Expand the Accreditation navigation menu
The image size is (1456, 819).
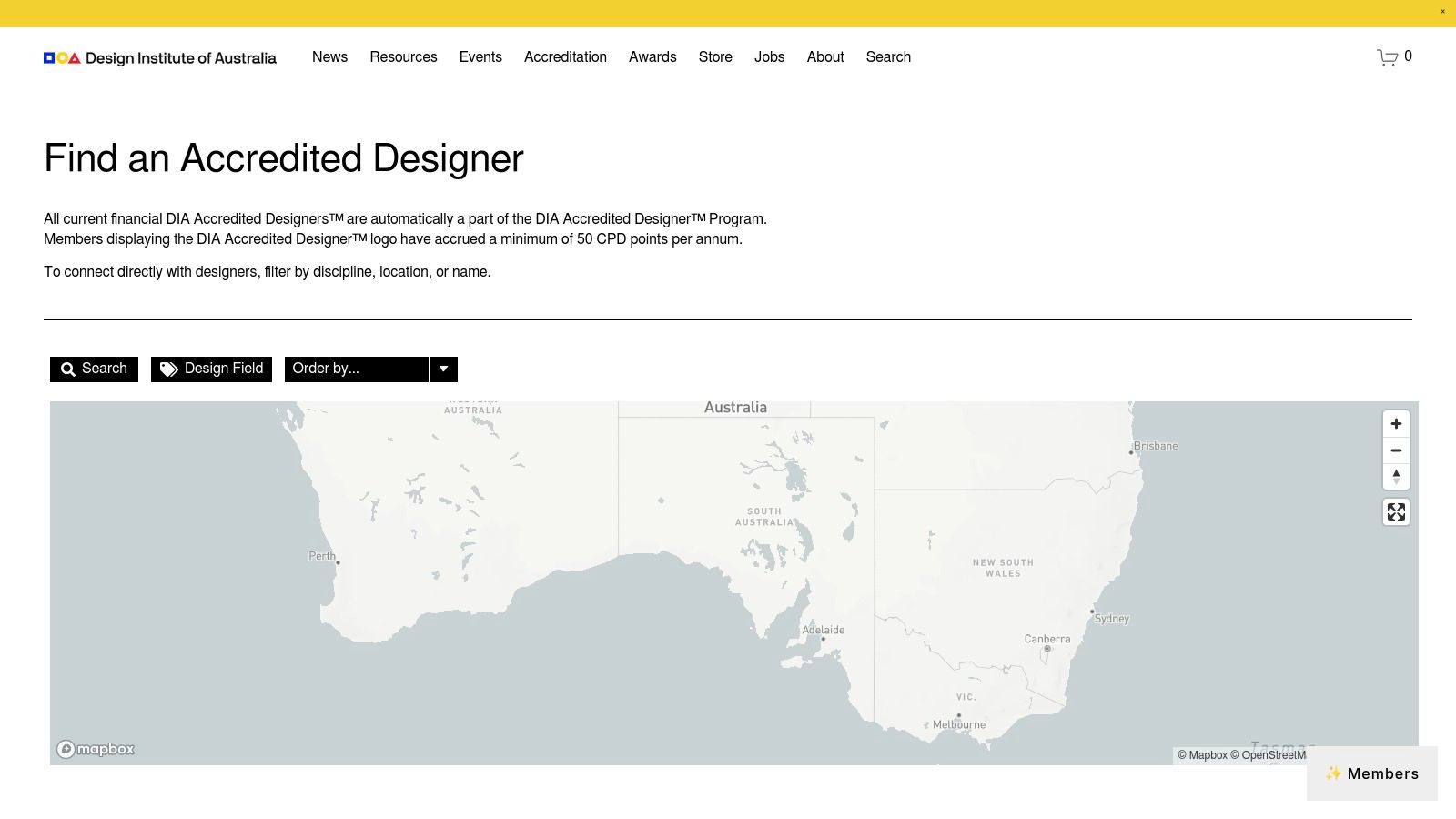click(565, 56)
